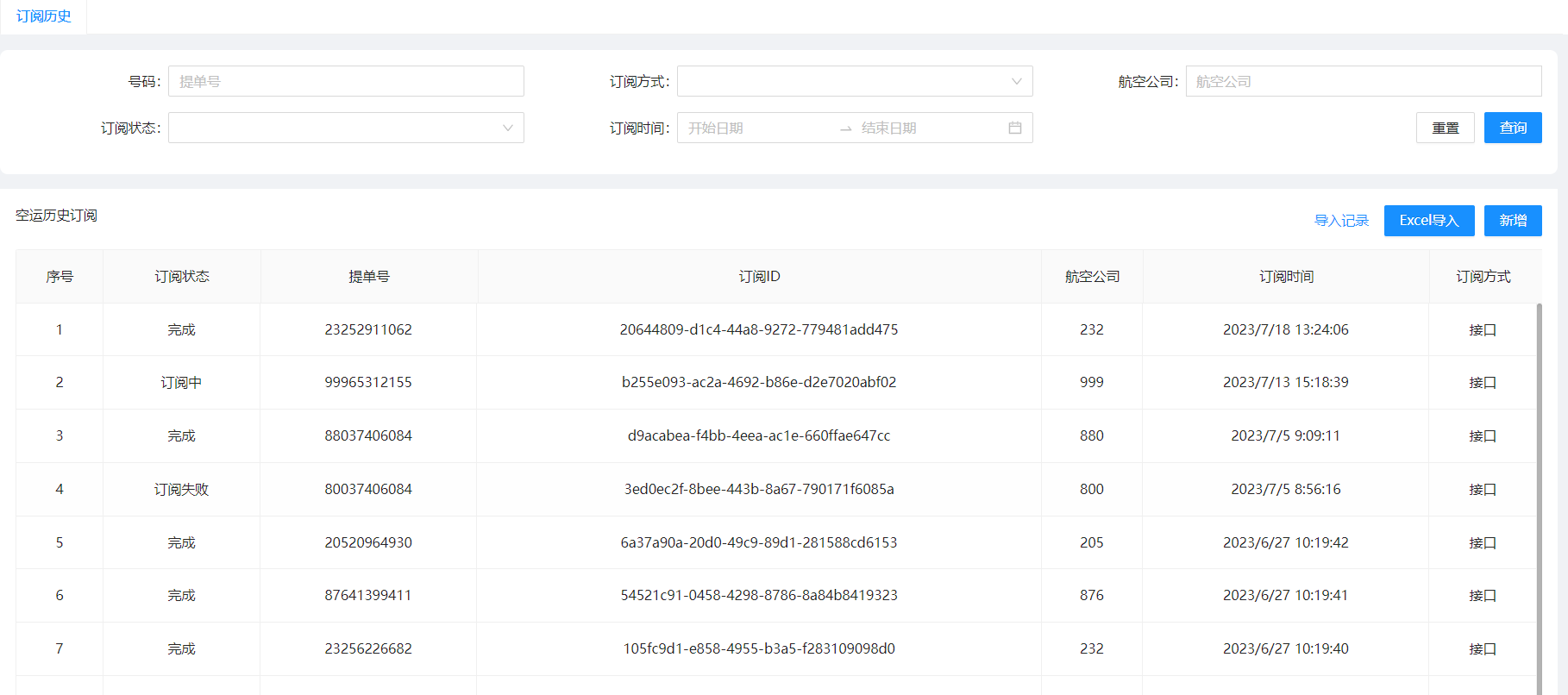Click subscription ID 20644809-d1c4-44a8-9272-779481add475
This screenshot has height=695, width=1568.
tap(759, 329)
